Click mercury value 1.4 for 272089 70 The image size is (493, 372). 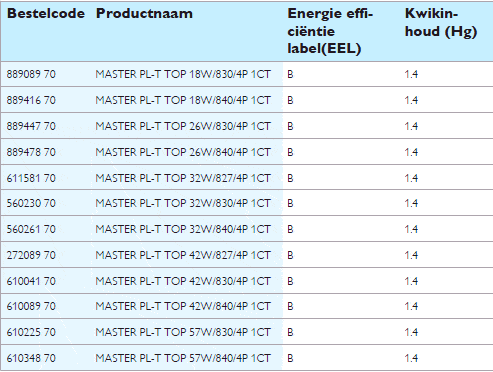click(411, 255)
